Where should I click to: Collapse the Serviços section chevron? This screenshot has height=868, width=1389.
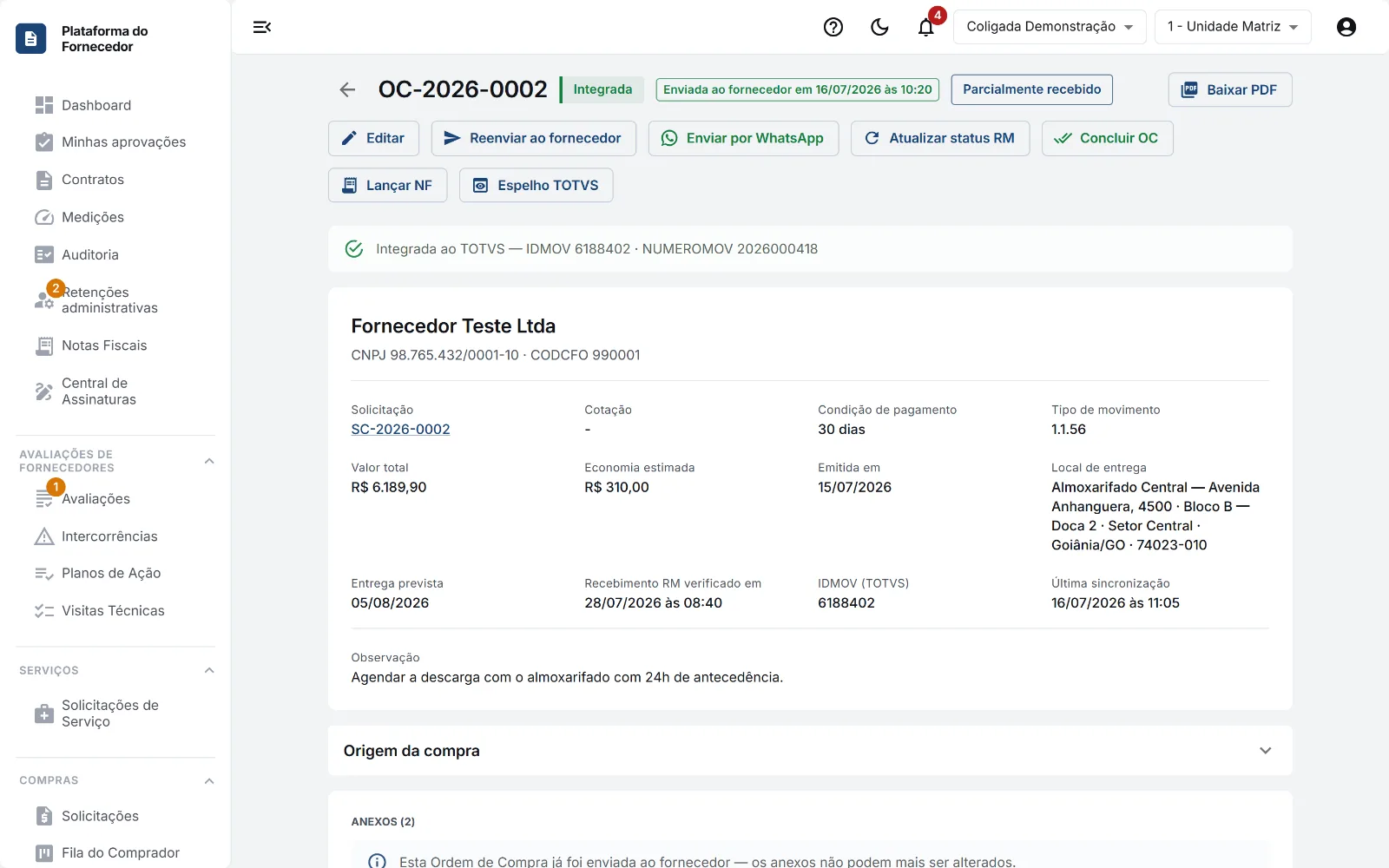[209, 670]
